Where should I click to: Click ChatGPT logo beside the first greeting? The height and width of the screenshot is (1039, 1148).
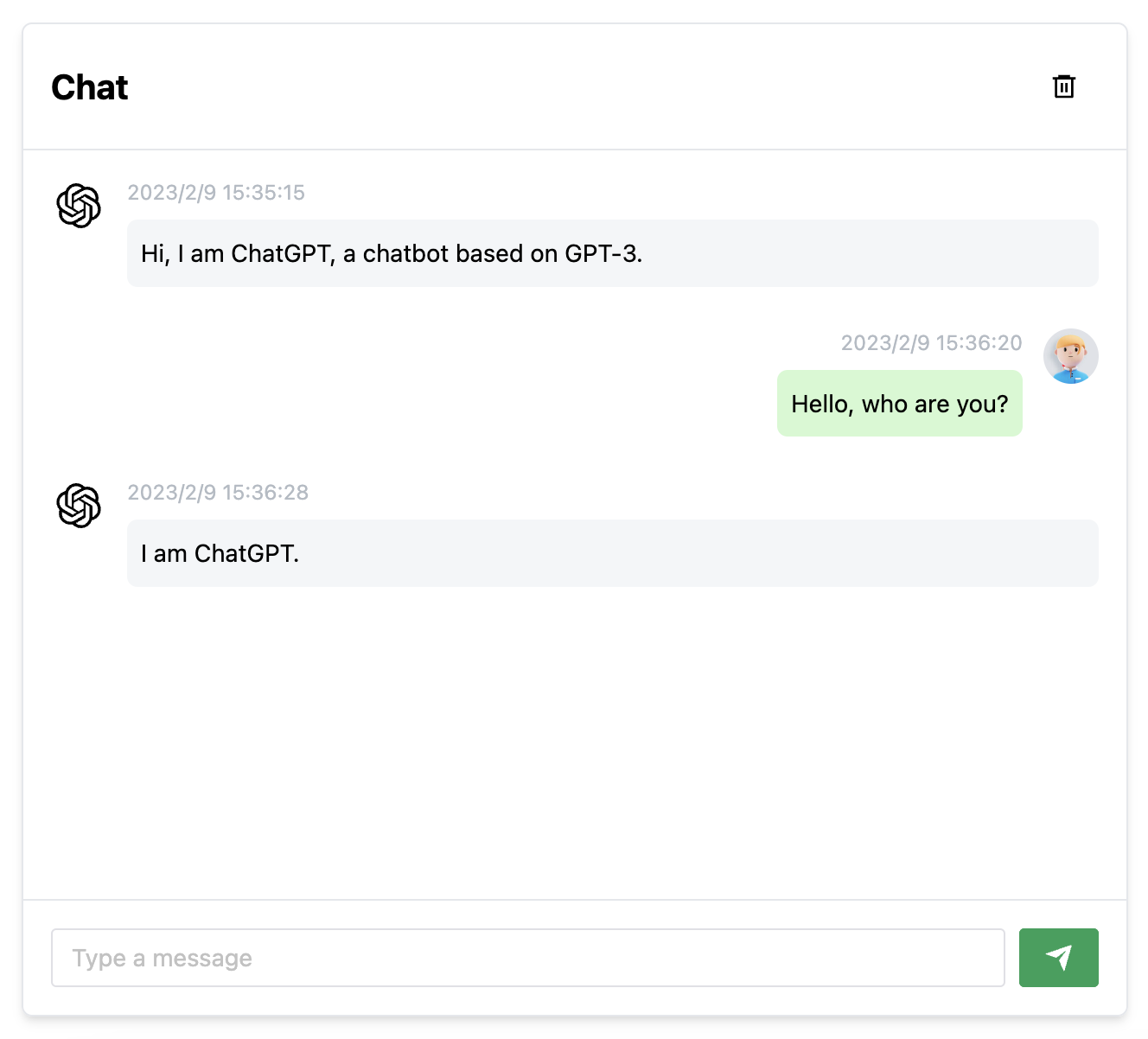(x=79, y=206)
